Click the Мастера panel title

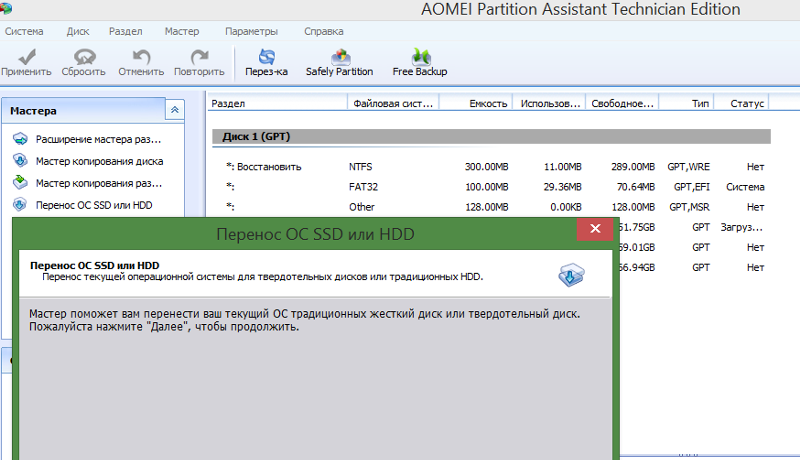(x=33, y=111)
